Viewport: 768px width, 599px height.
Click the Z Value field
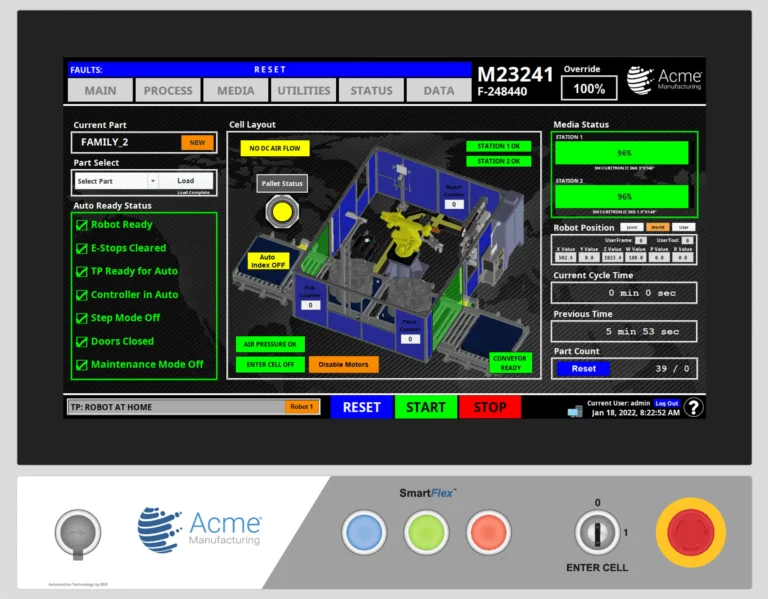pos(613,257)
